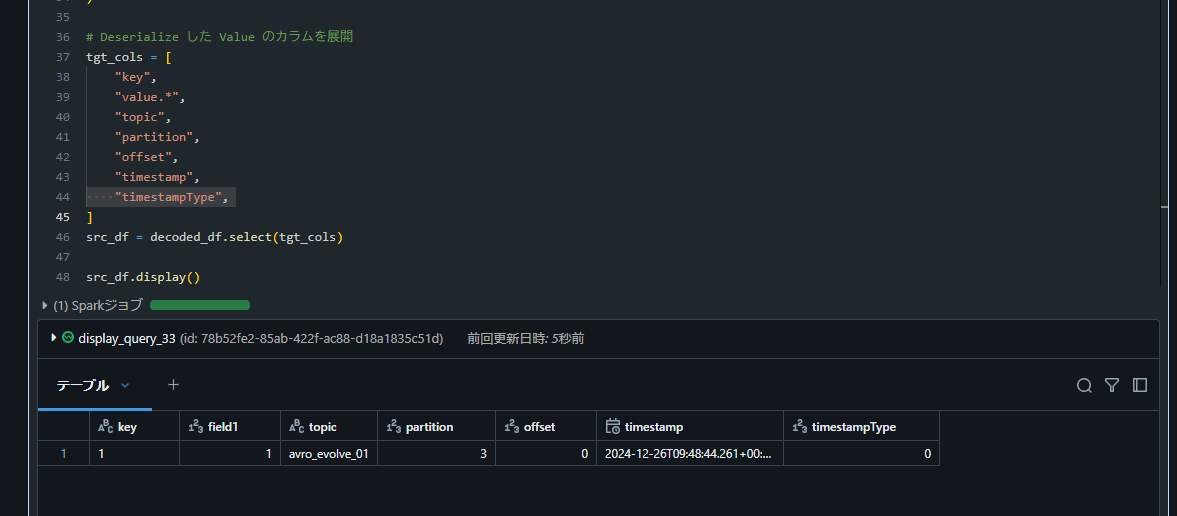Select the avro_evolve_01 topic cell
Image resolution: width=1177 pixels, height=516 pixels.
coord(329,454)
